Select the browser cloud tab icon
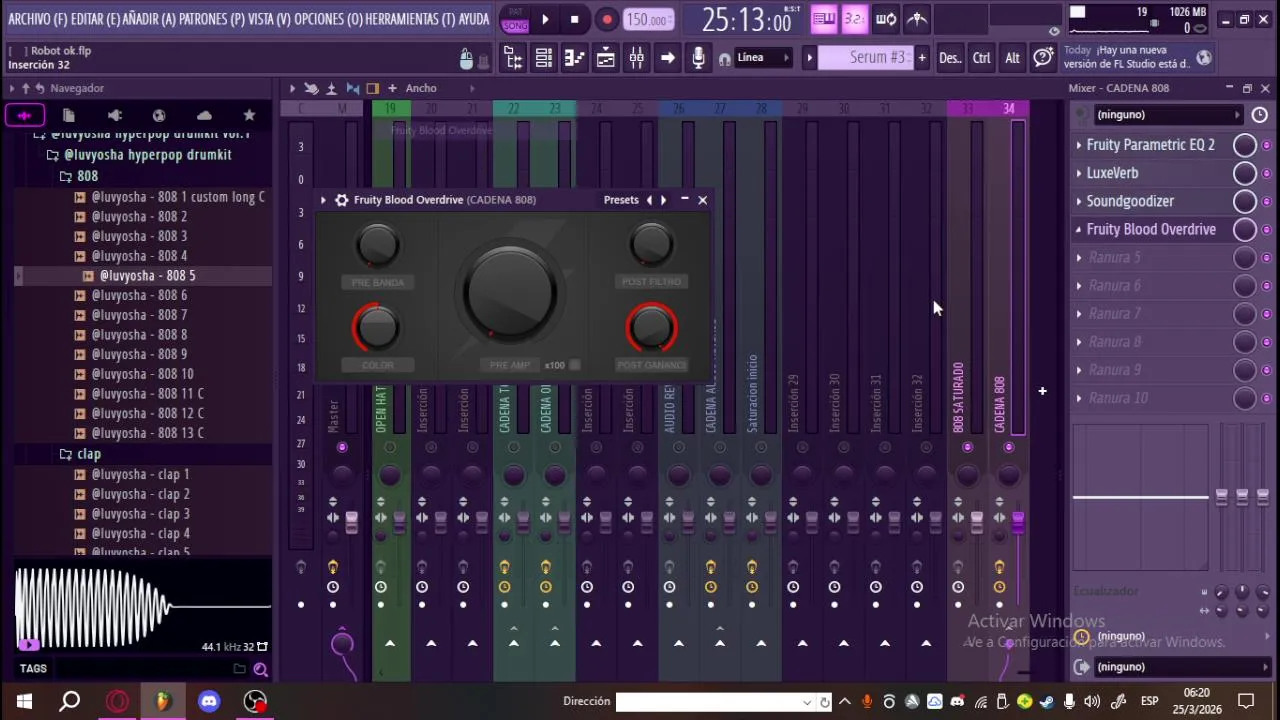Image resolution: width=1280 pixels, height=720 pixels. [x=204, y=115]
